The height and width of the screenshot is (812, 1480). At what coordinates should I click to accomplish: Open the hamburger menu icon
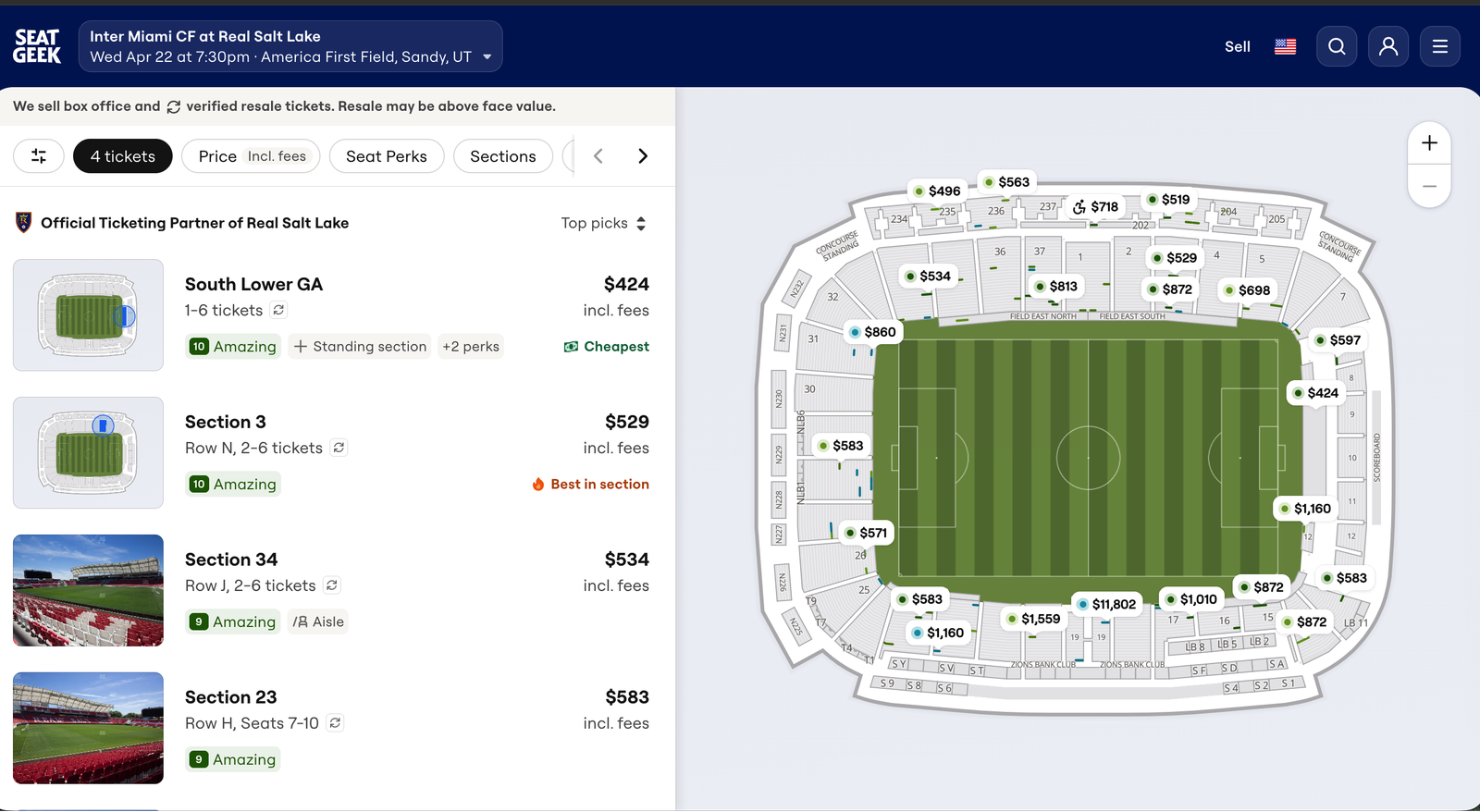point(1440,46)
